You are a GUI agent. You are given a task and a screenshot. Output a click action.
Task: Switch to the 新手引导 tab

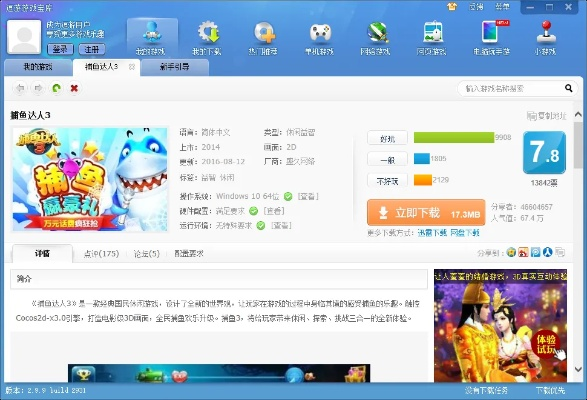[x=175, y=67]
